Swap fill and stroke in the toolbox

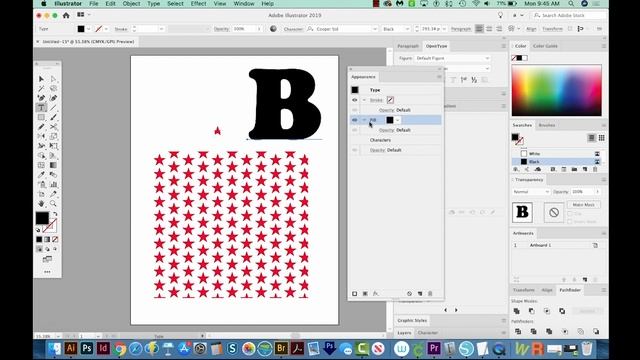[x=55, y=214]
